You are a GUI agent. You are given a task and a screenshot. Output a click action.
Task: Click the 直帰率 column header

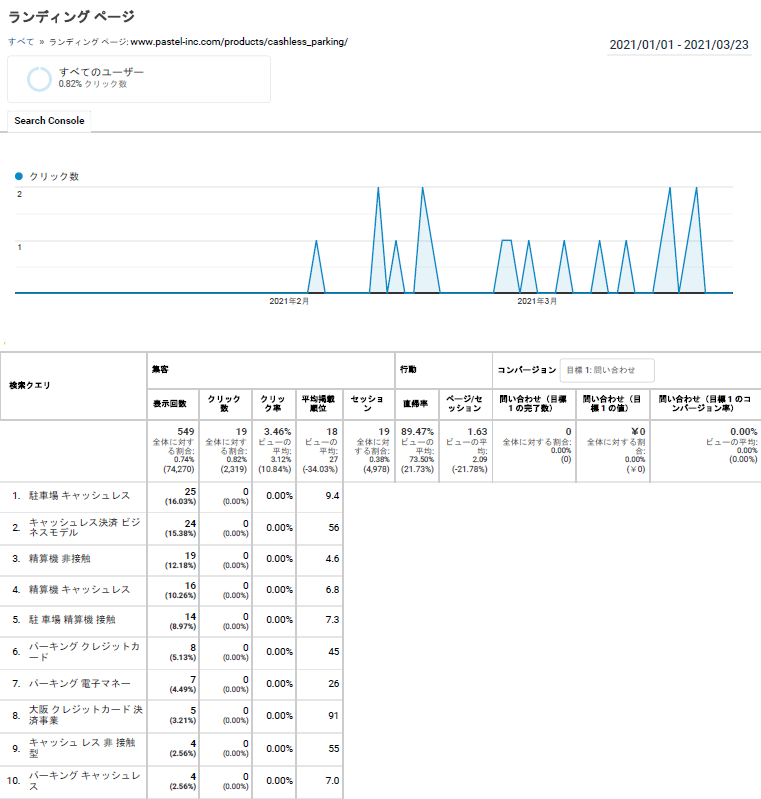click(415, 403)
